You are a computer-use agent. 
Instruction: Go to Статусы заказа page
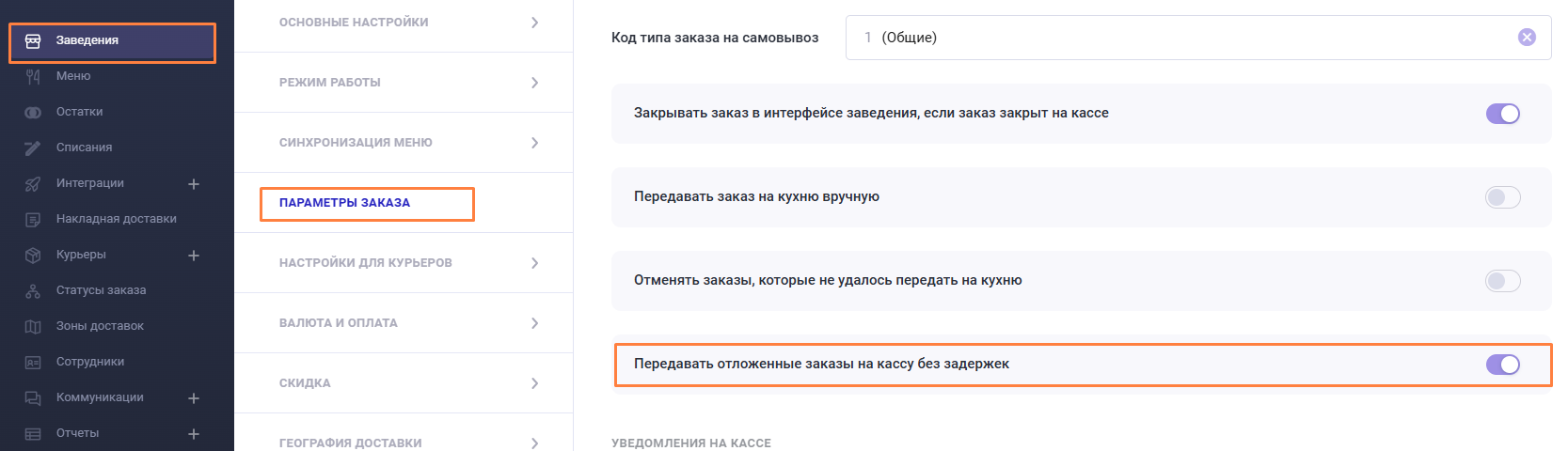click(x=101, y=290)
